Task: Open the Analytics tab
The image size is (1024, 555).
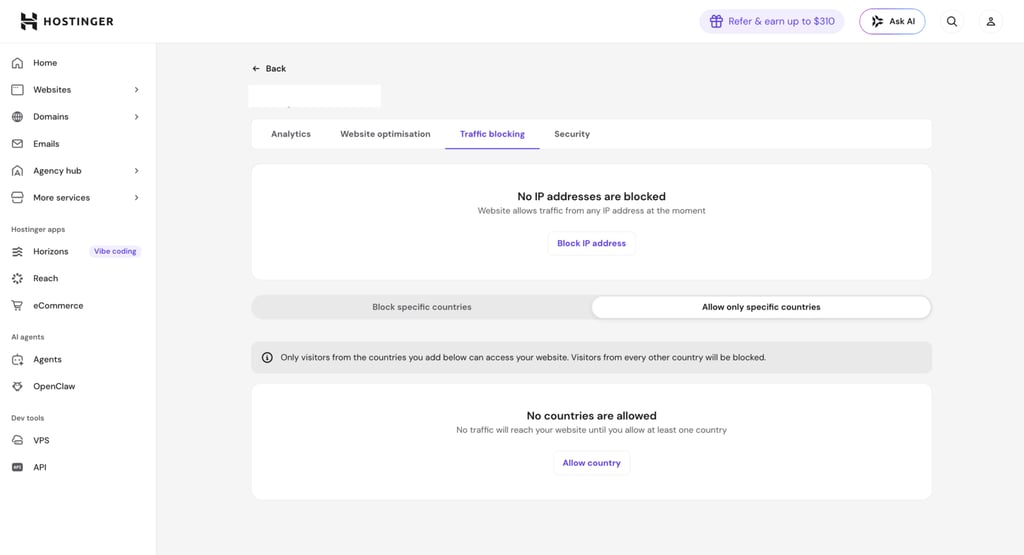Action: coord(291,134)
